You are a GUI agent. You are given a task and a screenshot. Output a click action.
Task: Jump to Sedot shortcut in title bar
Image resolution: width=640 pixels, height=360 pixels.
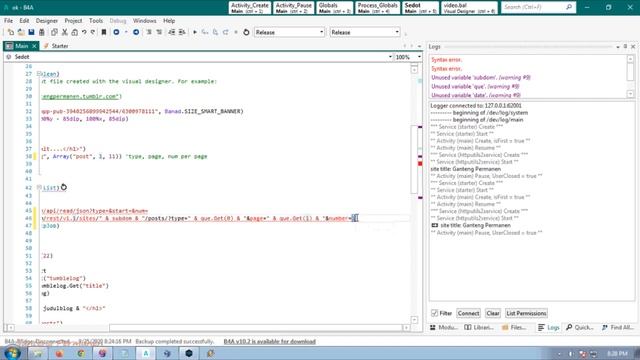[421, 8]
